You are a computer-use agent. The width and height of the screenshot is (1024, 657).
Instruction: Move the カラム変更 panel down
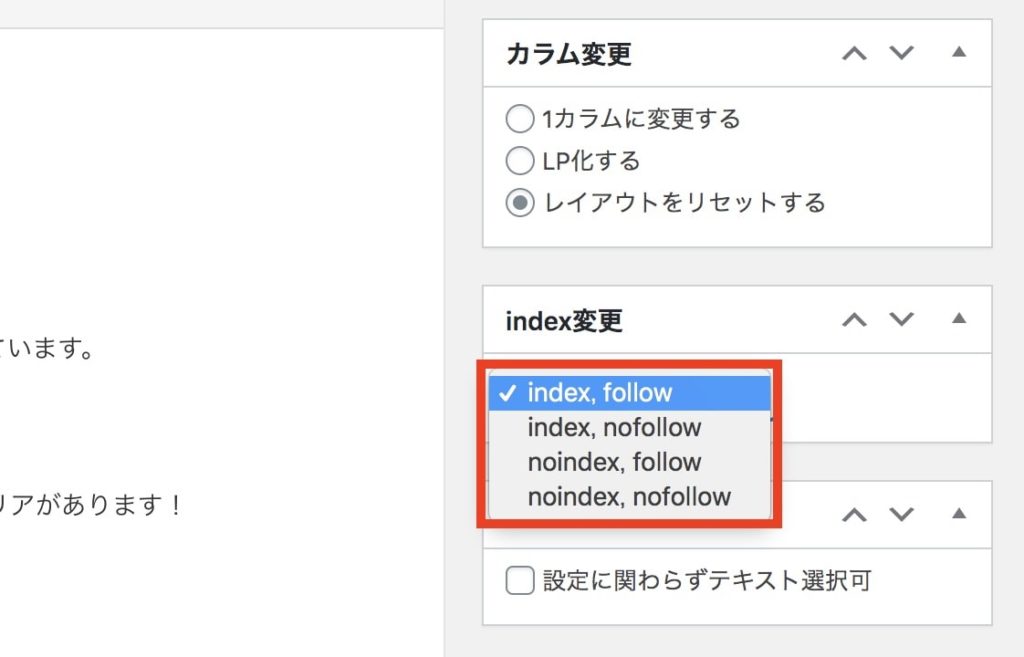tap(901, 53)
